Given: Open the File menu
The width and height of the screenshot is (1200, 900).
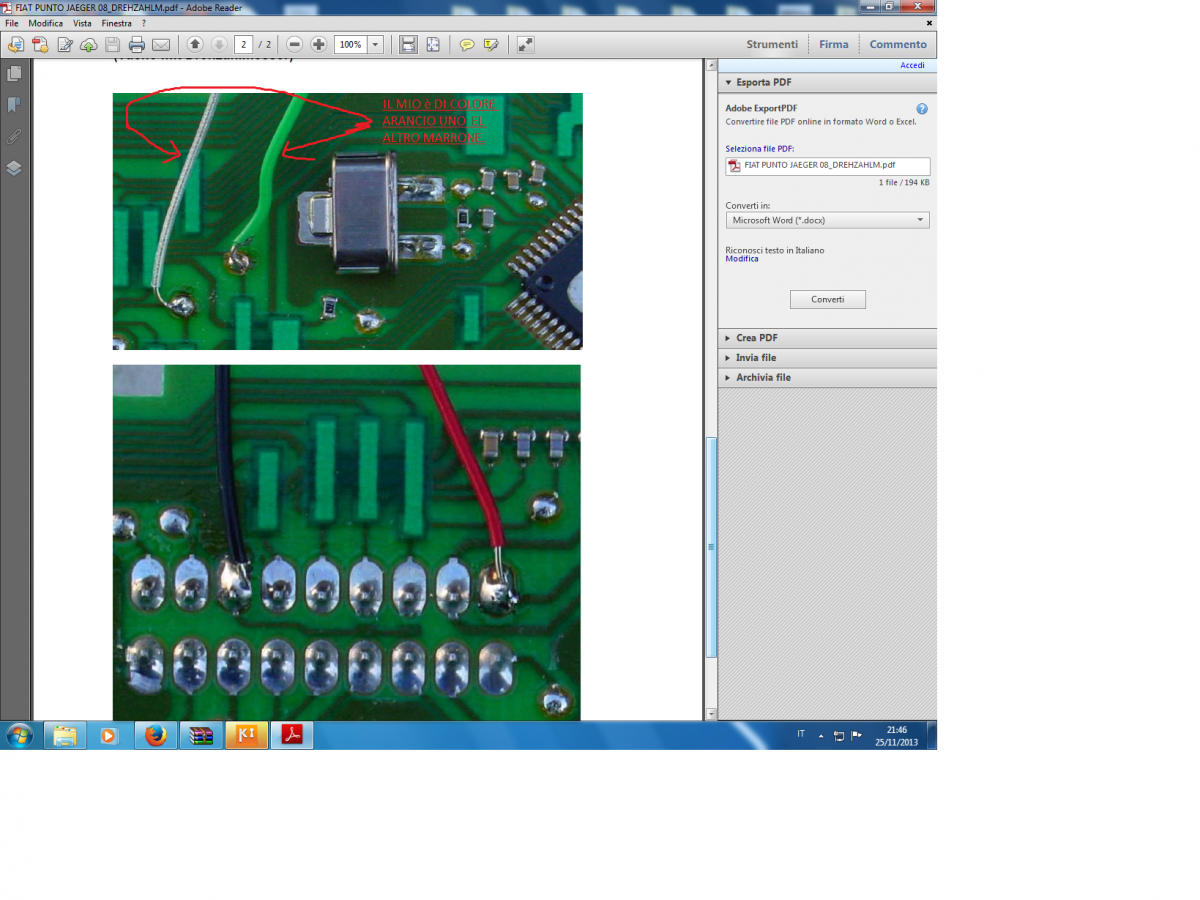Looking at the screenshot, I should pos(12,22).
